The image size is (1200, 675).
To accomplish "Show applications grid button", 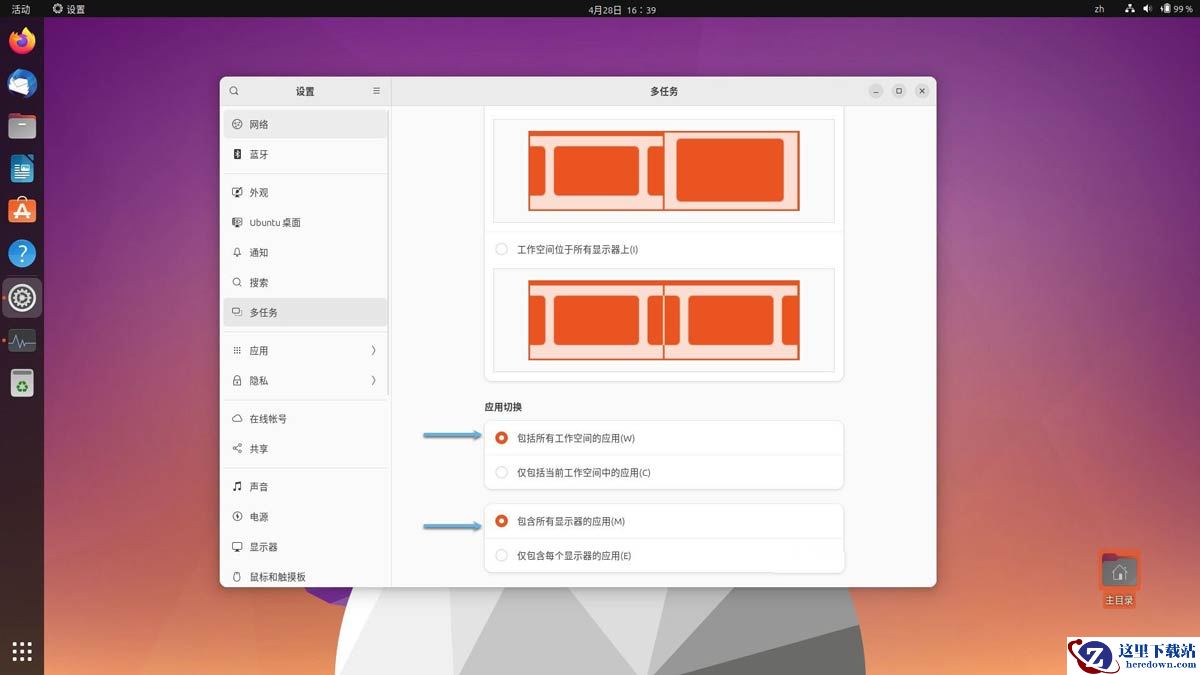I will [x=22, y=652].
